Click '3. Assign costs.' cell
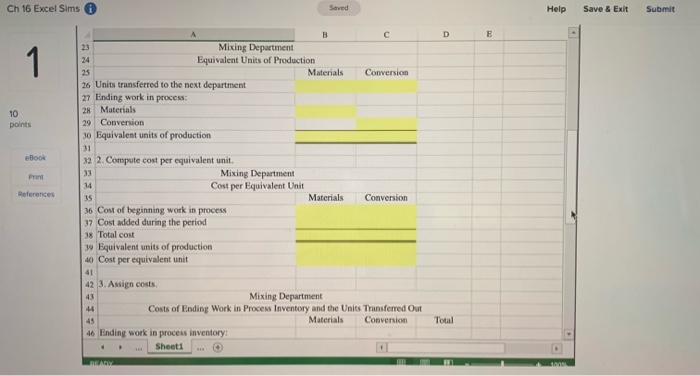 tap(196, 284)
